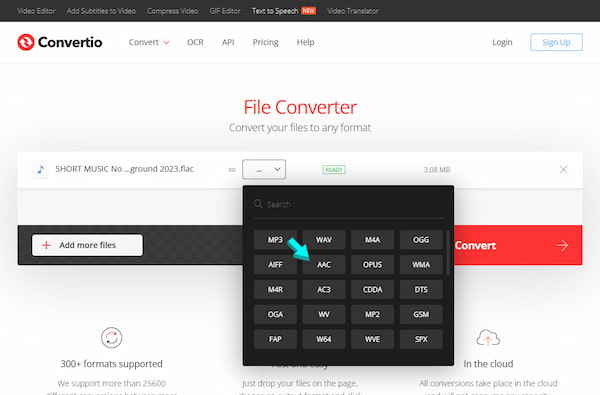This screenshot has width=600, height=395.
Task: Focus the format Search field
Action: (x=348, y=204)
